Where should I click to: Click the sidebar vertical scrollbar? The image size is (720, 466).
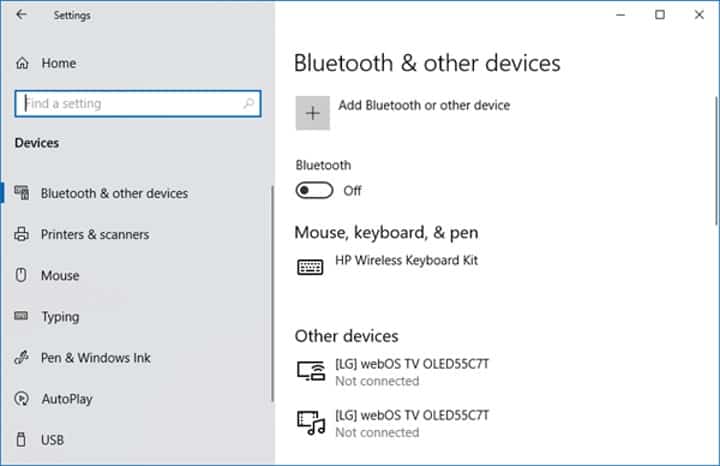272,294
